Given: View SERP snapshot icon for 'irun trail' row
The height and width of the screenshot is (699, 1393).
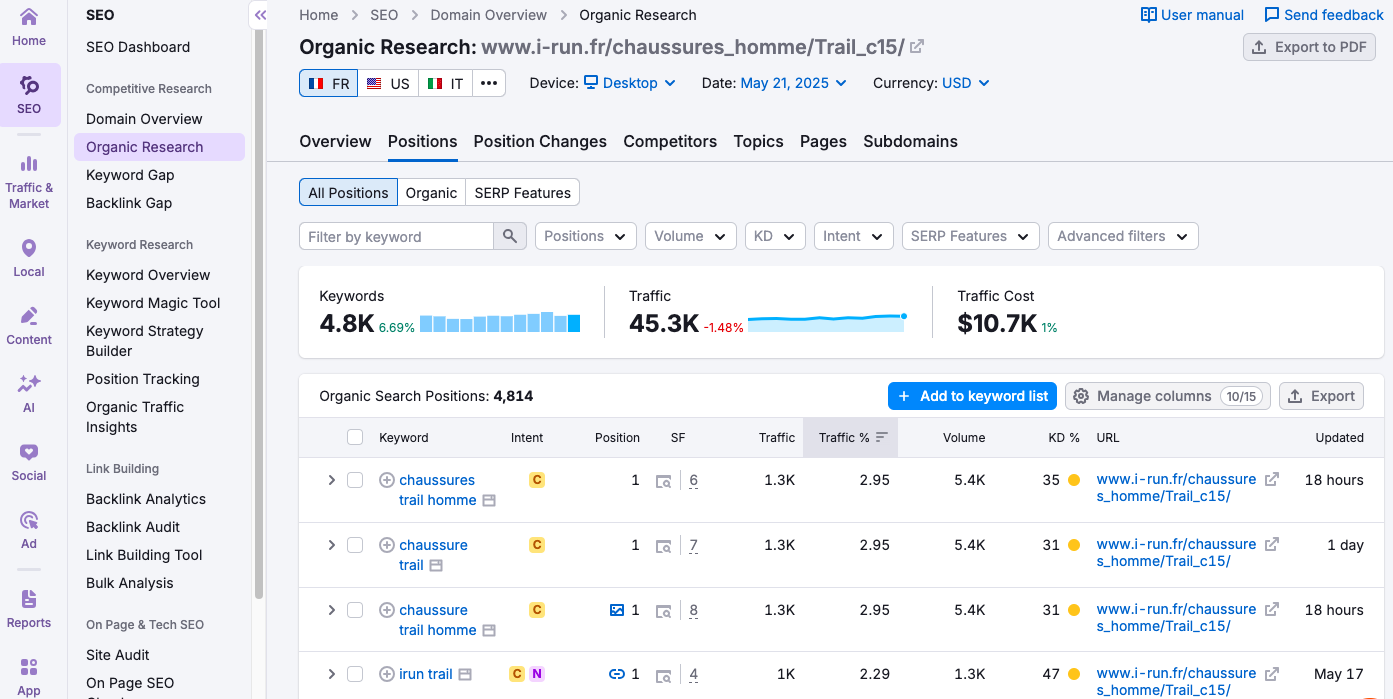Looking at the screenshot, I should pos(663,675).
